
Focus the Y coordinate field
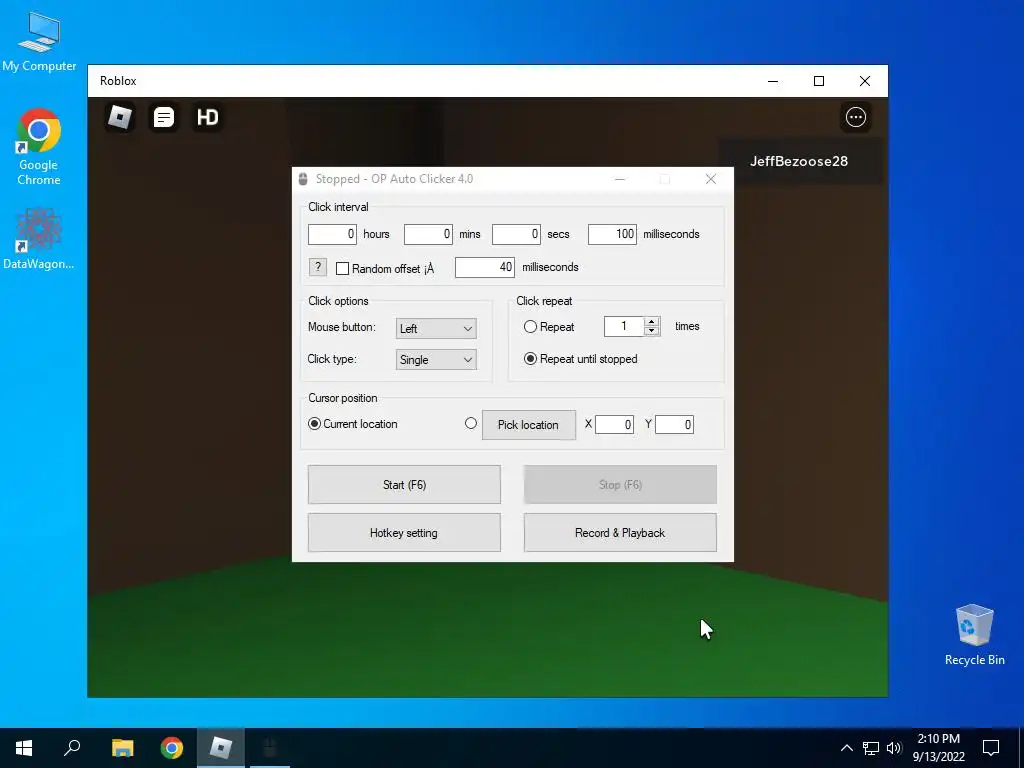[675, 425]
